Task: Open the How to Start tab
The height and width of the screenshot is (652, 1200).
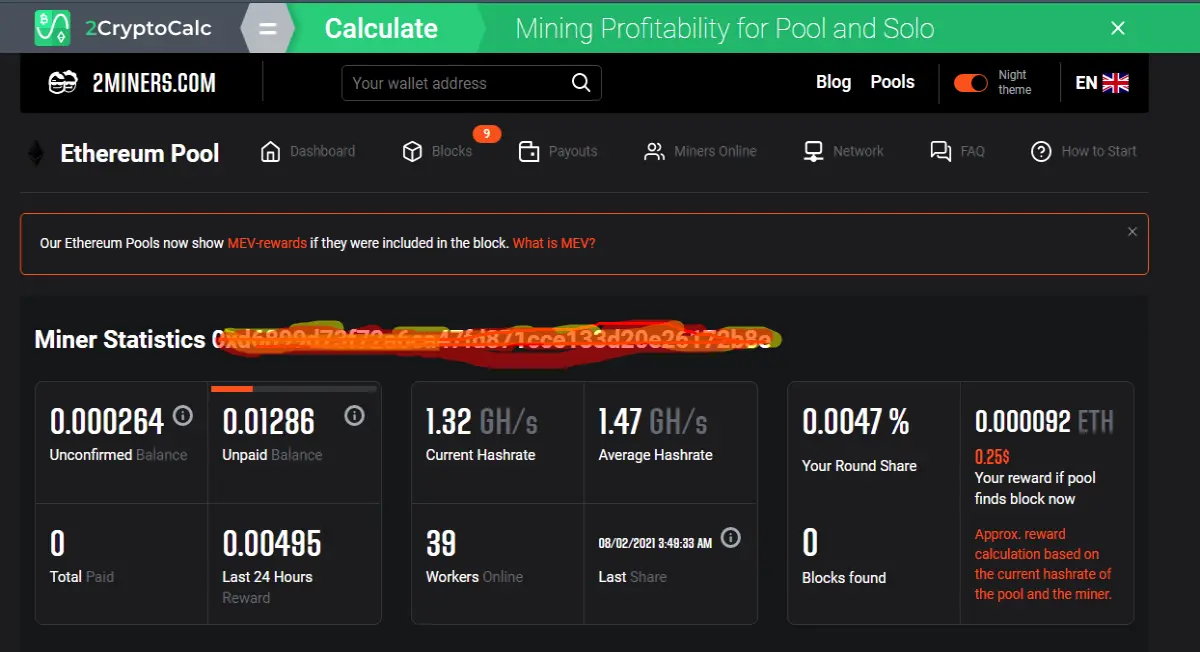Action: [x=1084, y=151]
